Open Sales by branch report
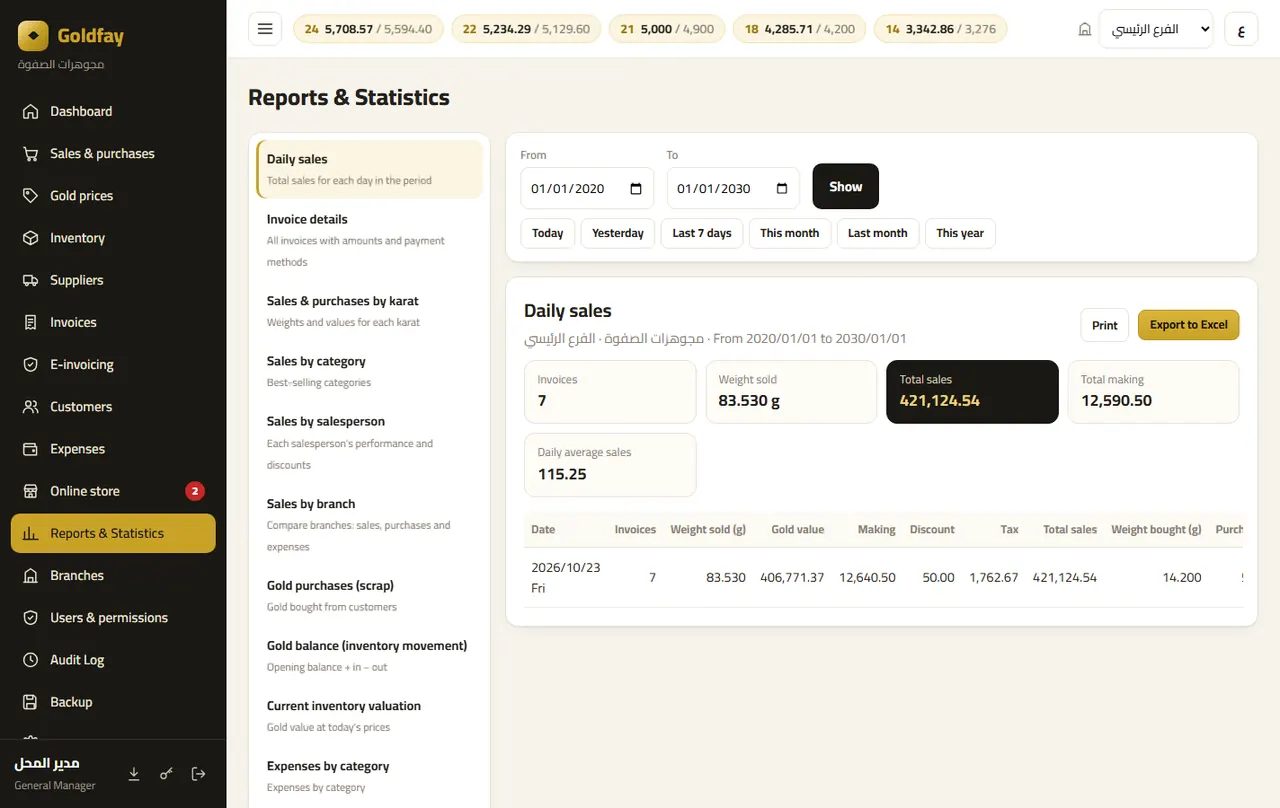Viewport: 1280px width, 808px height. click(x=369, y=525)
